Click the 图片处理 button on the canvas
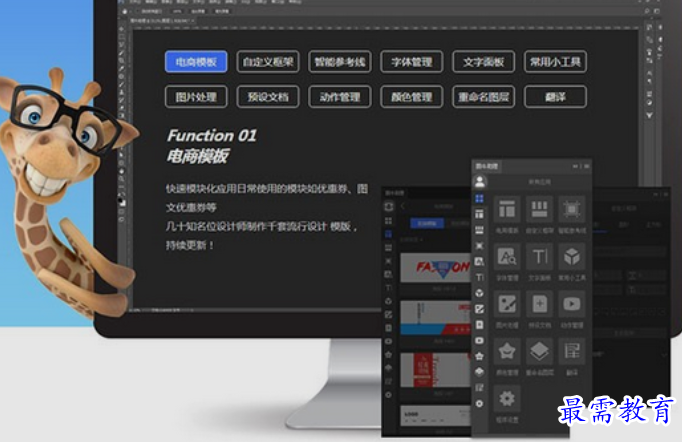 pyautogui.click(x=196, y=97)
